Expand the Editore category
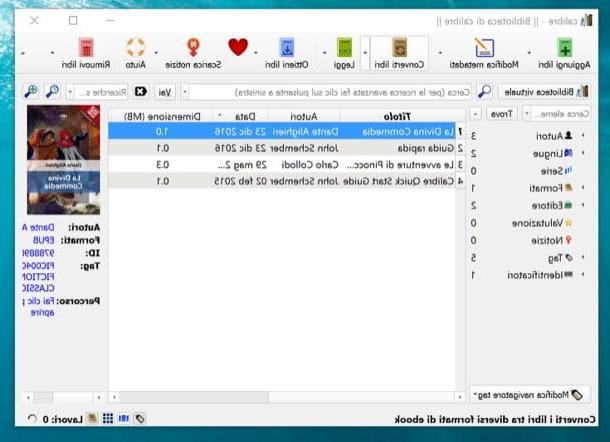610x442 pixels. (583, 205)
